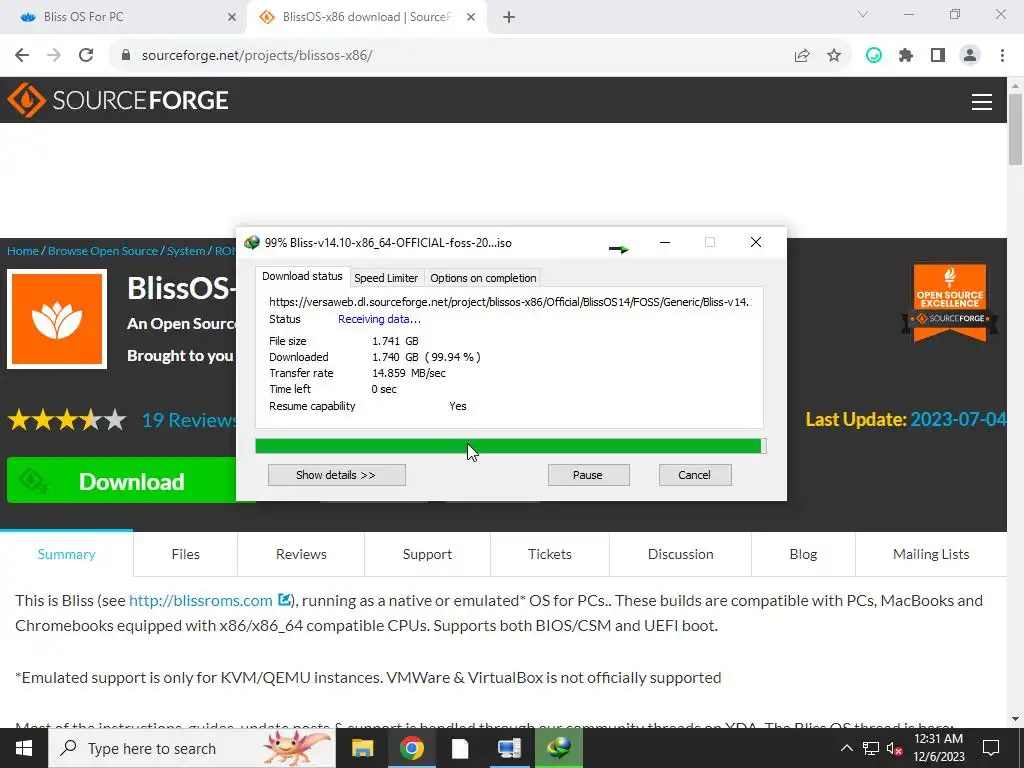The width and height of the screenshot is (1024, 768).
Task: Click the IDM taskbar icon
Action: pyautogui.click(x=558, y=748)
